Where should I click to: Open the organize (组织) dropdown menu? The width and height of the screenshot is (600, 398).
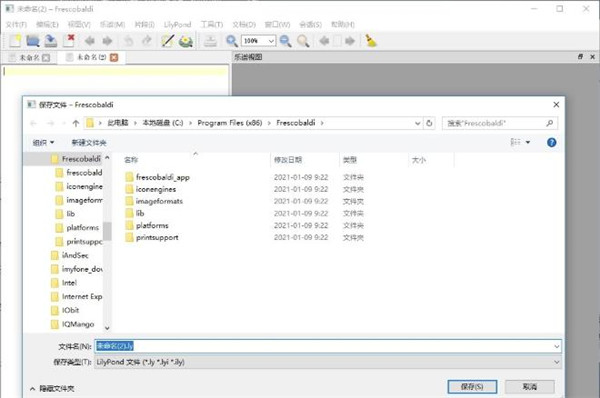pyautogui.click(x=43, y=143)
